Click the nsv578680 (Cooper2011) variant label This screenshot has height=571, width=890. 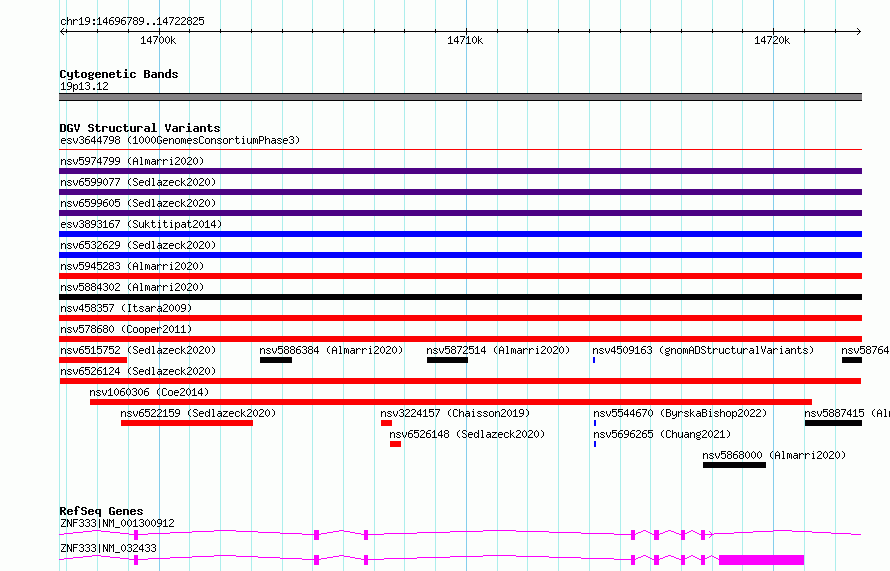click(x=126, y=329)
